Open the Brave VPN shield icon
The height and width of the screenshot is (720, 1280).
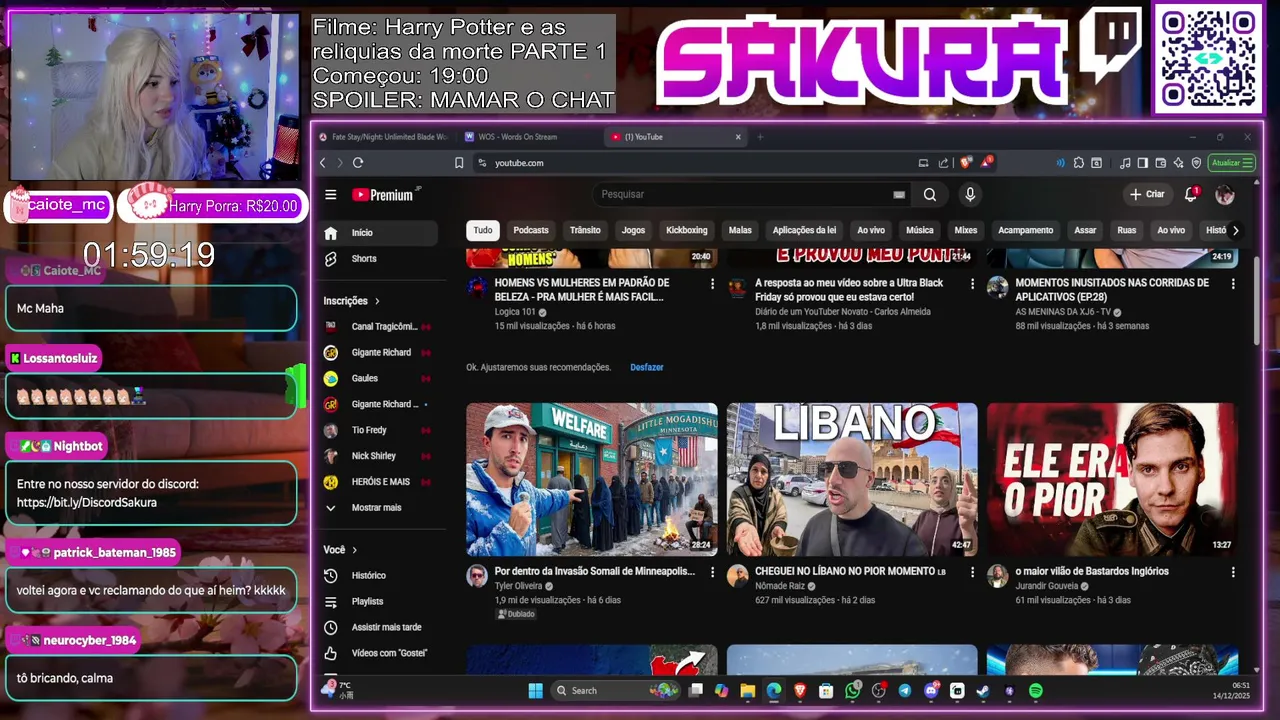(1196, 163)
